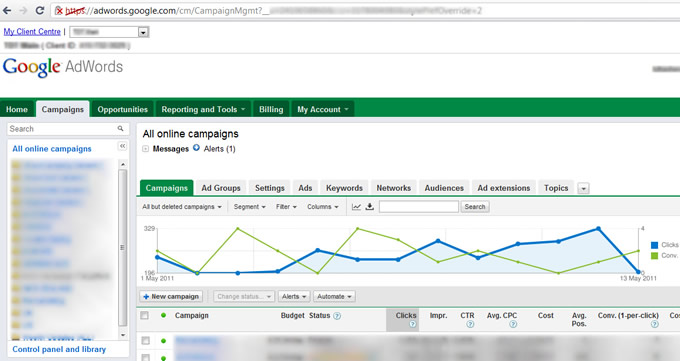This screenshot has width=680, height=361.
Task: Click the New campaign button
Action: 171,296
